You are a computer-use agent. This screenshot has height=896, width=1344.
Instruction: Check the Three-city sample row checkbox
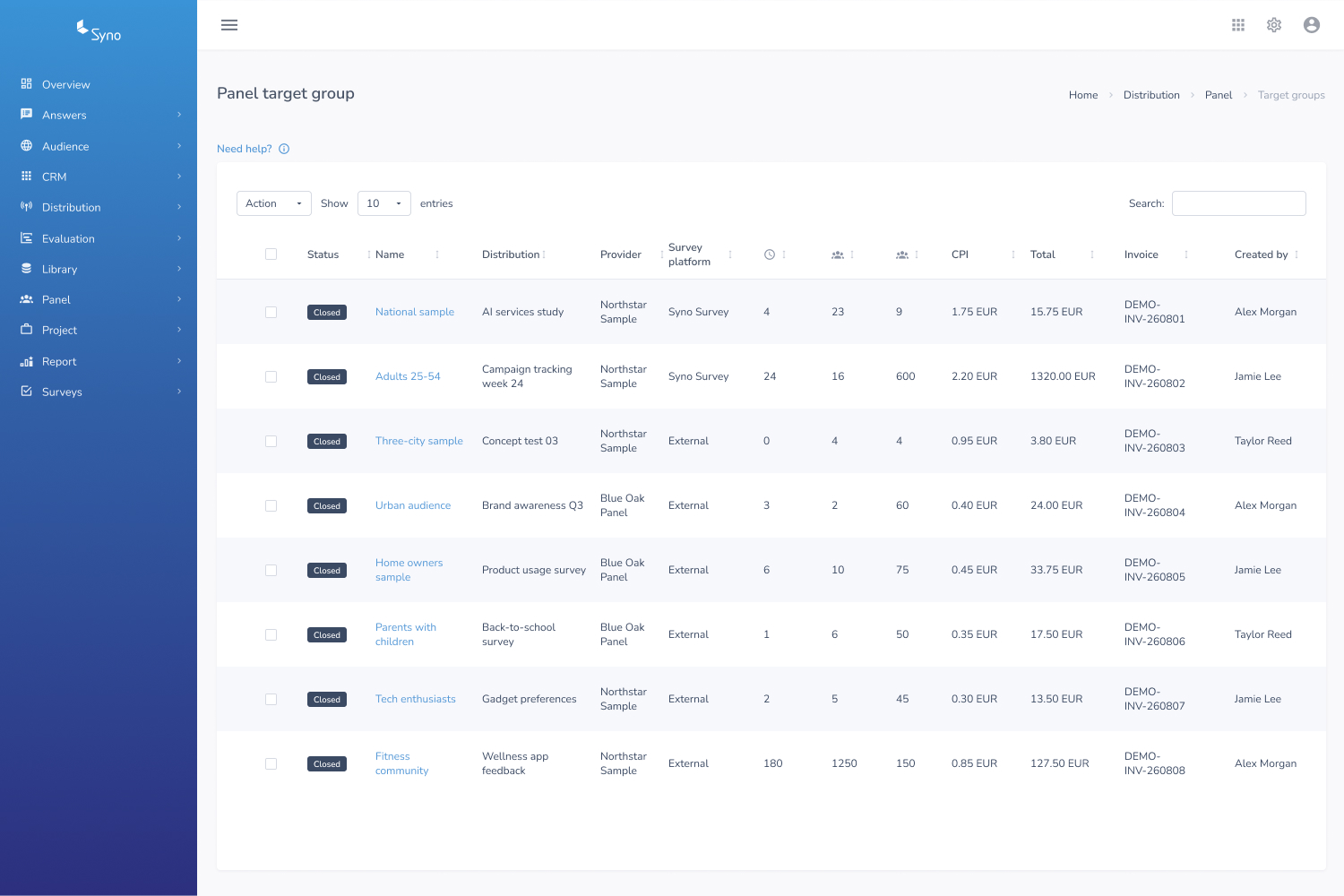[x=271, y=441]
